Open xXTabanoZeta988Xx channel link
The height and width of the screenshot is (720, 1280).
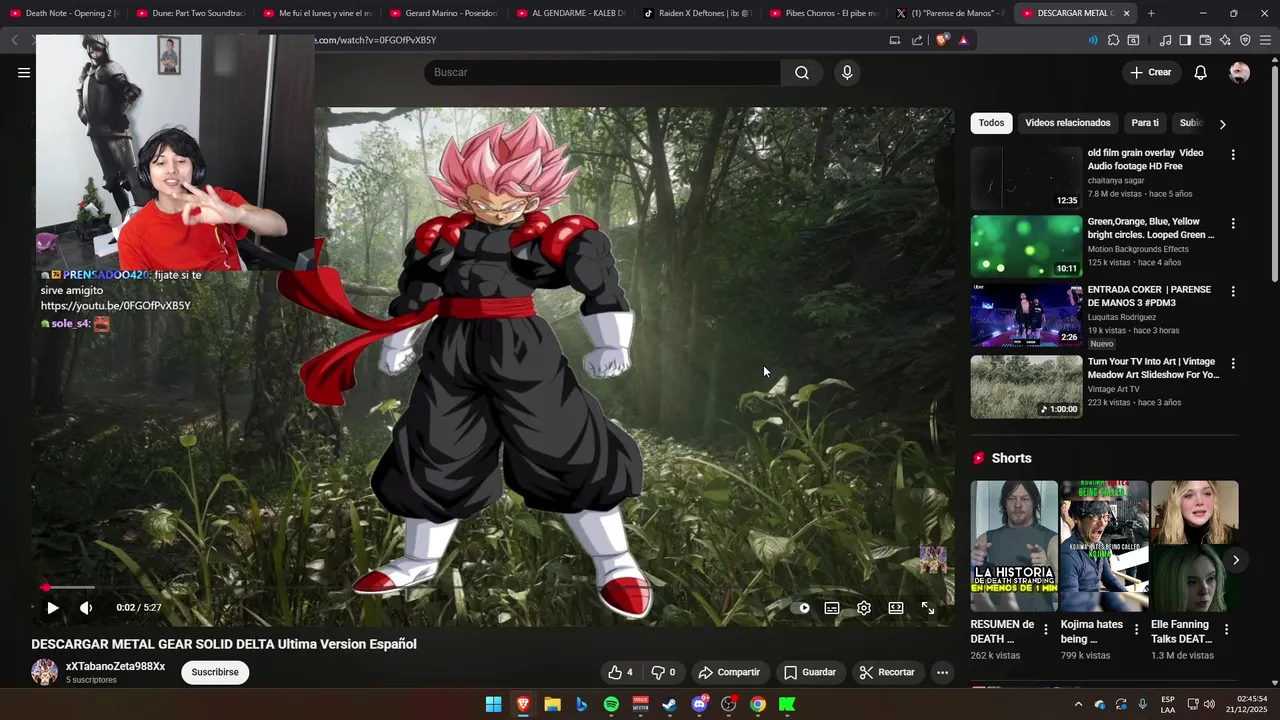[x=115, y=666]
